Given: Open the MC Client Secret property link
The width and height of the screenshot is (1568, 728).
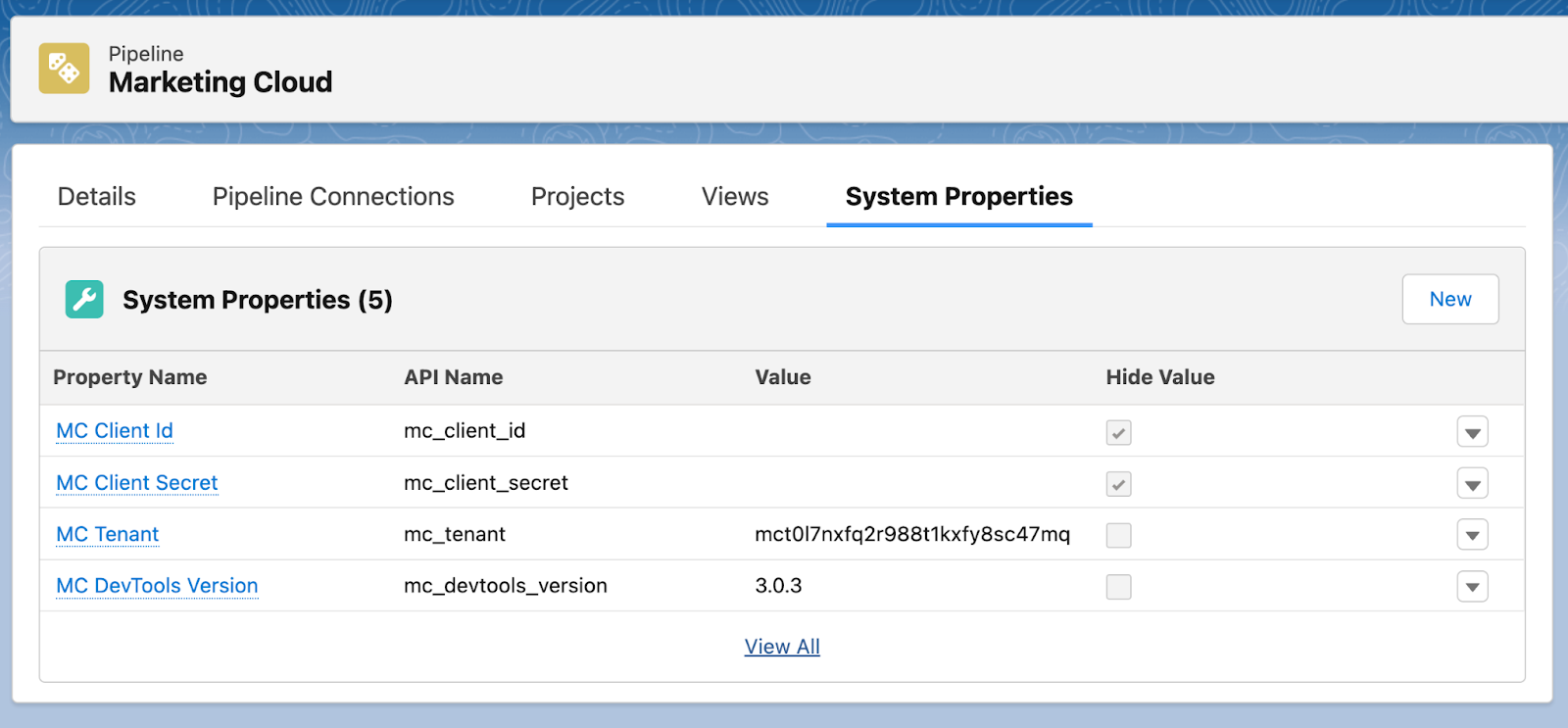Looking at the screenshot, I should pyautogui.click(x=137, y=483).
